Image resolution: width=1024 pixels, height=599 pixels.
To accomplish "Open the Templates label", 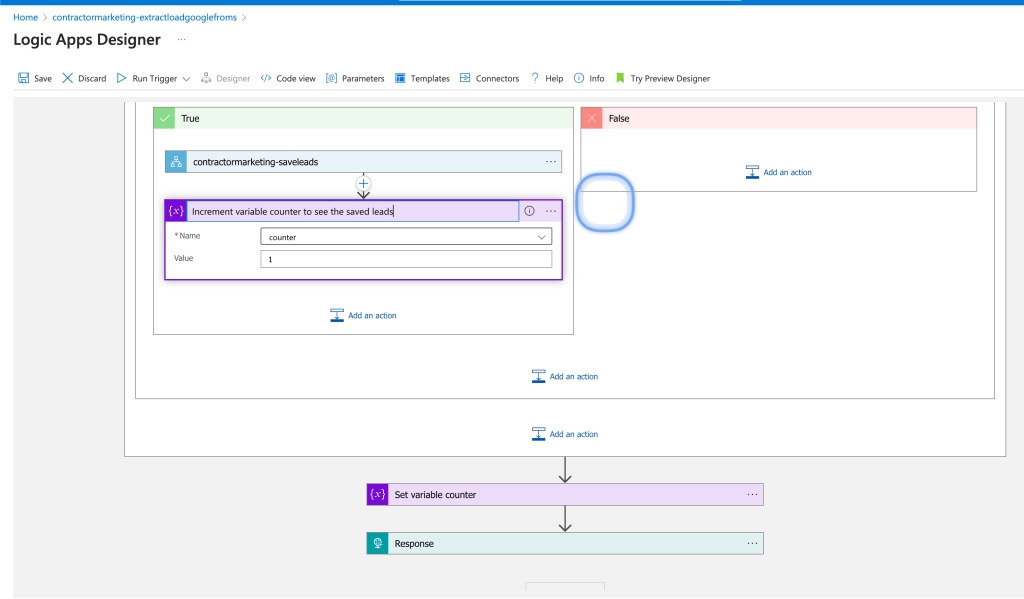I will [430, 78].
